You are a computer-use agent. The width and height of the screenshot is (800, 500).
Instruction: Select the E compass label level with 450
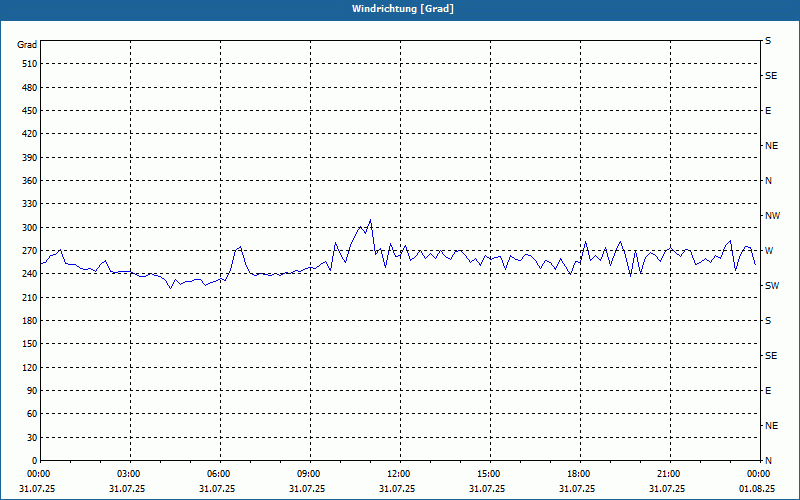(768, 111)
